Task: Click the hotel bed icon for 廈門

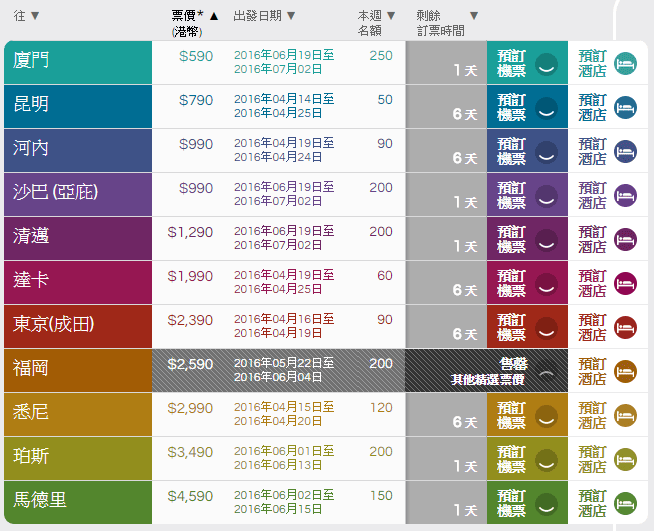Action: click(x=625, y=64)
